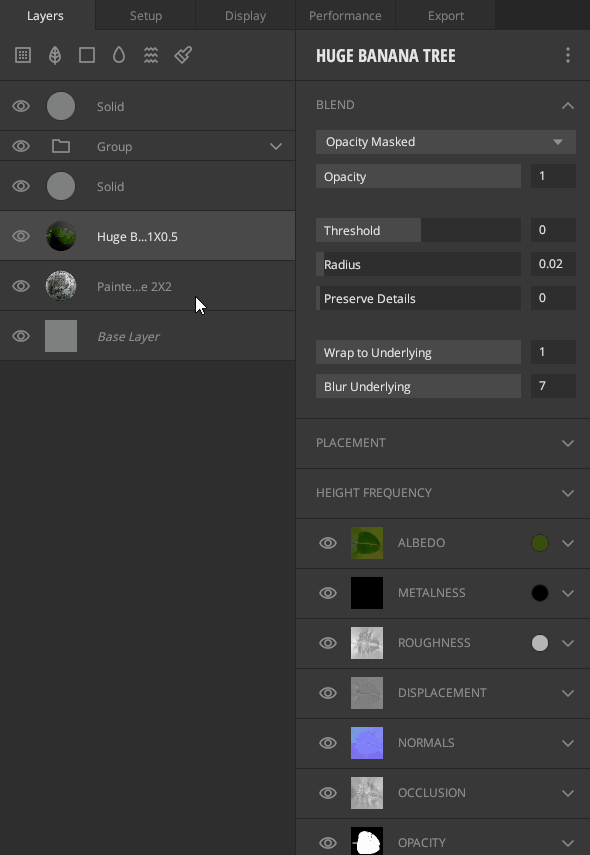Hide the Huge B...1X0.5 layer
The image size is (590, 855).
tap(21, 236)
